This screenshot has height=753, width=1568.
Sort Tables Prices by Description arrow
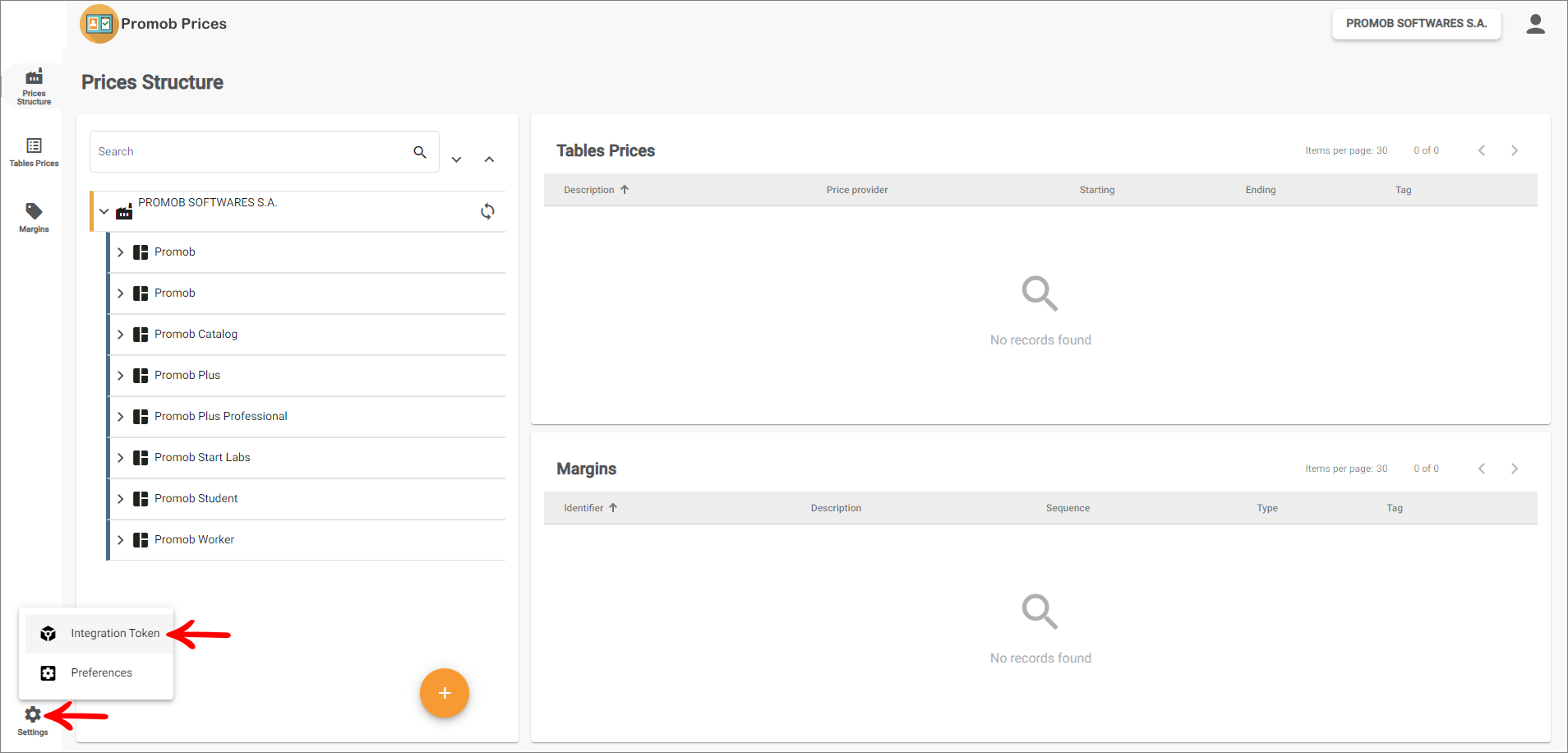[625, 190]
